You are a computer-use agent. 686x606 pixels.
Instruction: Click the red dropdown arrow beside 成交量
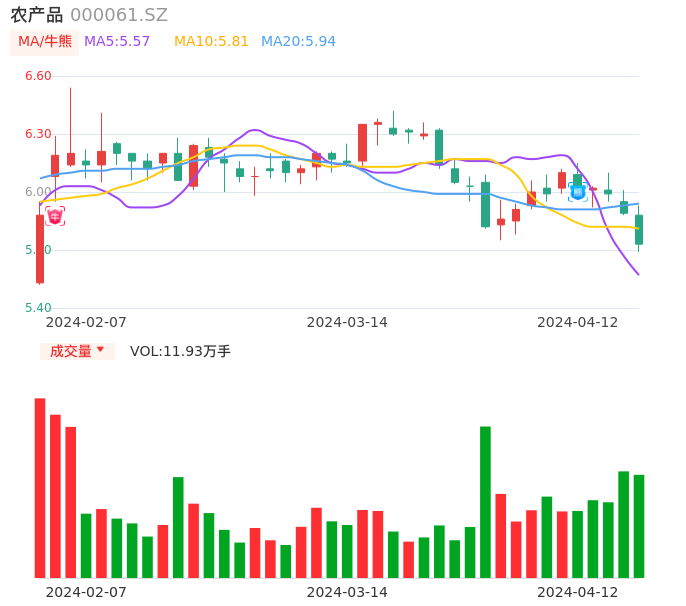[100, 350]
